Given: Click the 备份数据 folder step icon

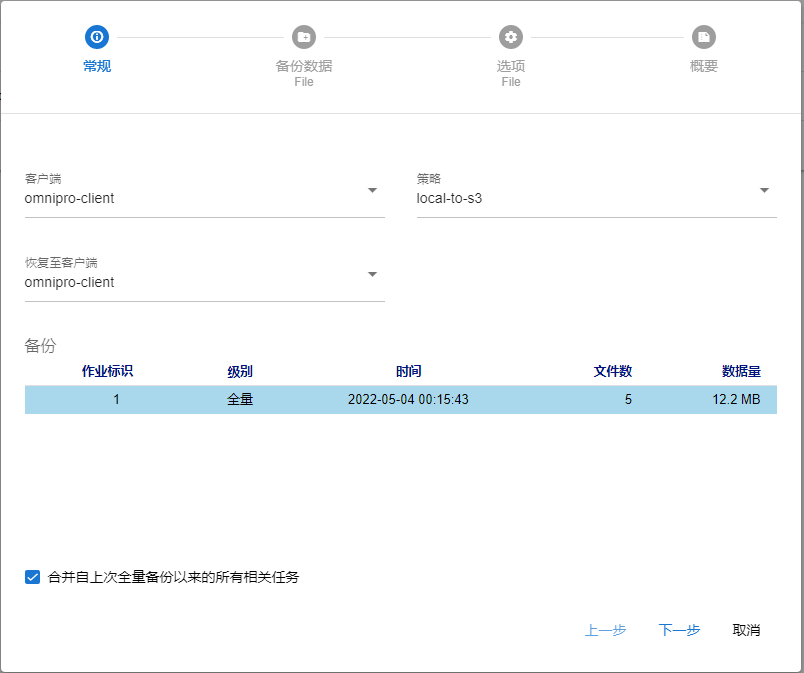Looking at the screenshot, I should (304, 37).
